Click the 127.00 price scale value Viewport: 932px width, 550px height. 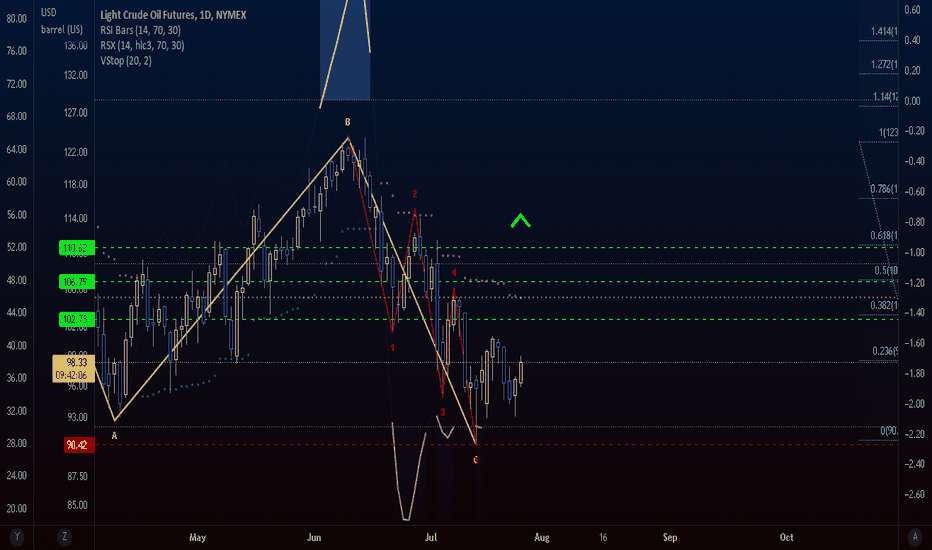coord(75,112)
